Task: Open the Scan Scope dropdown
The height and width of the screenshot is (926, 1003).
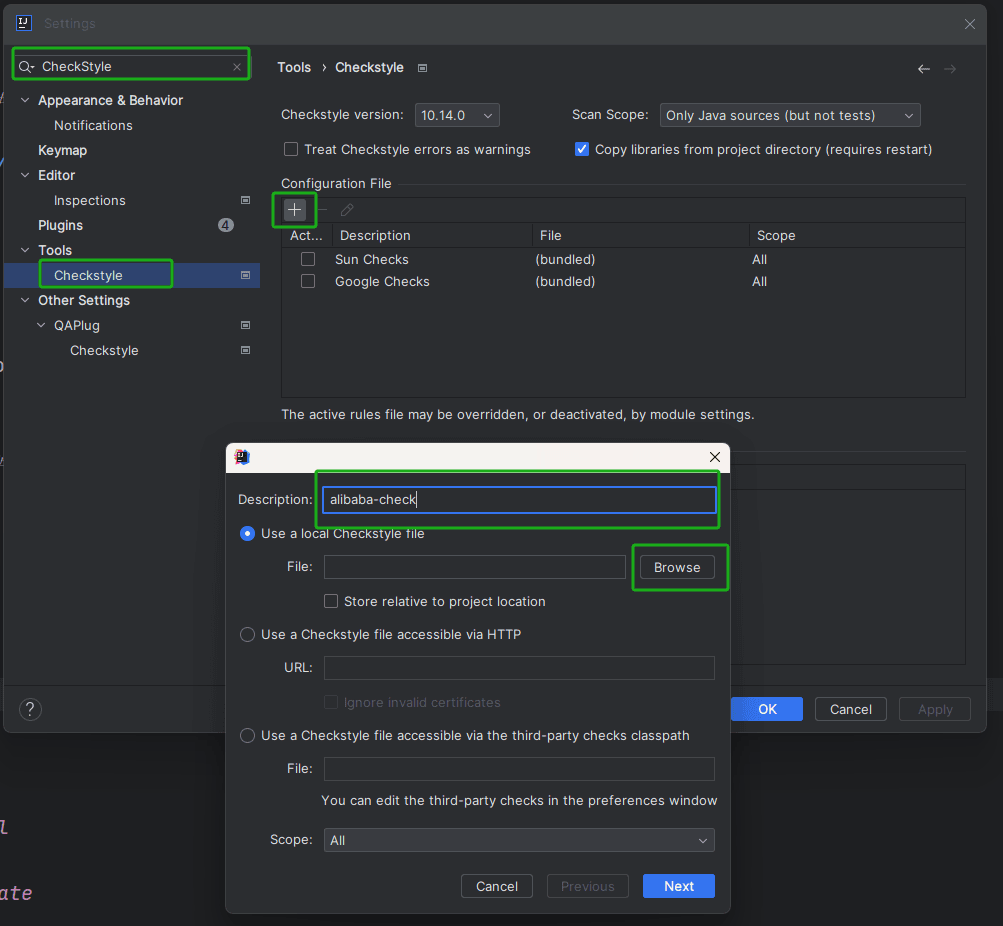Action: tap(790, 115)
